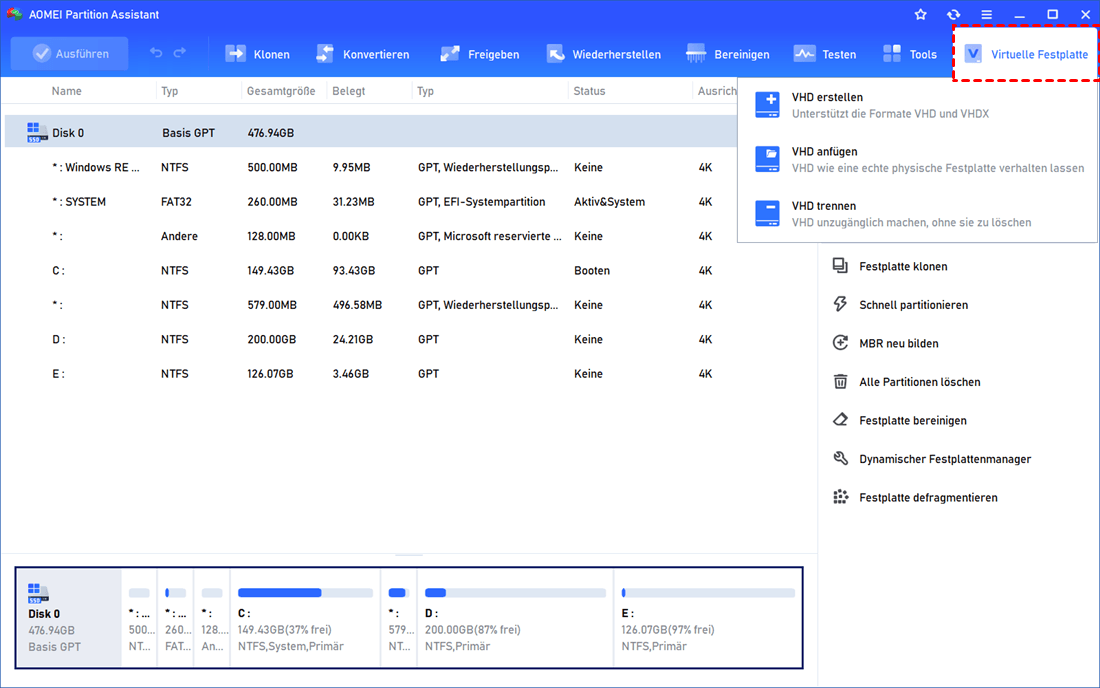Screen dimensions: 1100x688
Task: Select the 260MB FAT partition block in map
Action: point(175,617)
